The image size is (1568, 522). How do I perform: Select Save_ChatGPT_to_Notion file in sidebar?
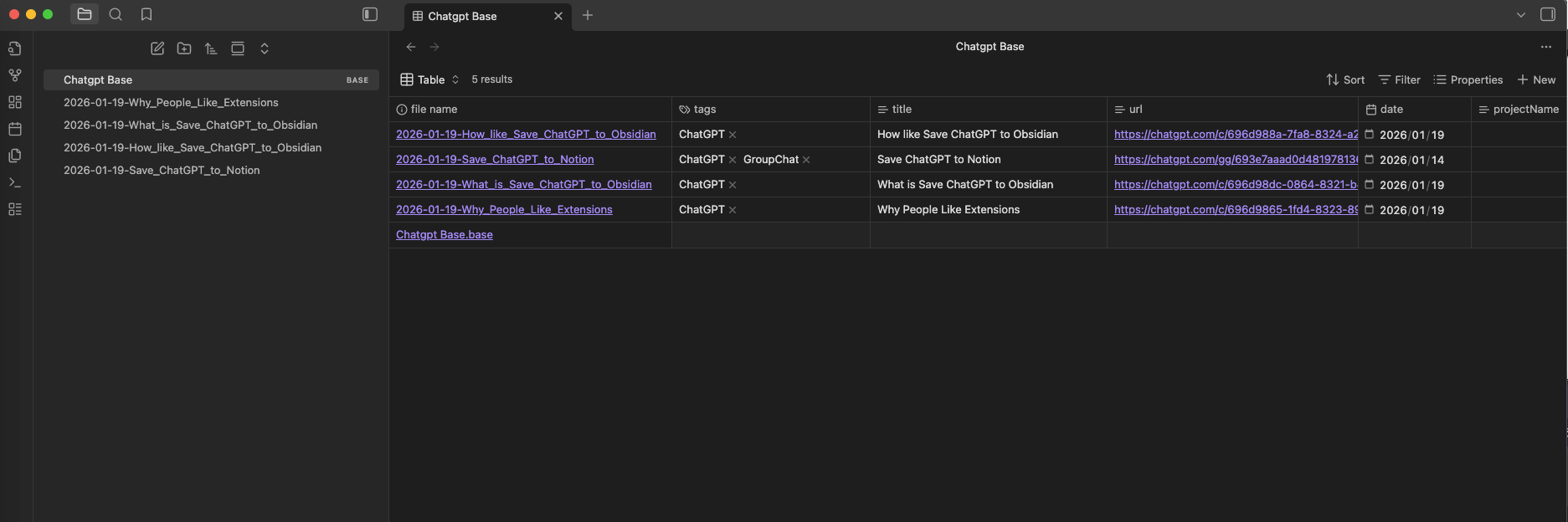[x=162, y=170]
